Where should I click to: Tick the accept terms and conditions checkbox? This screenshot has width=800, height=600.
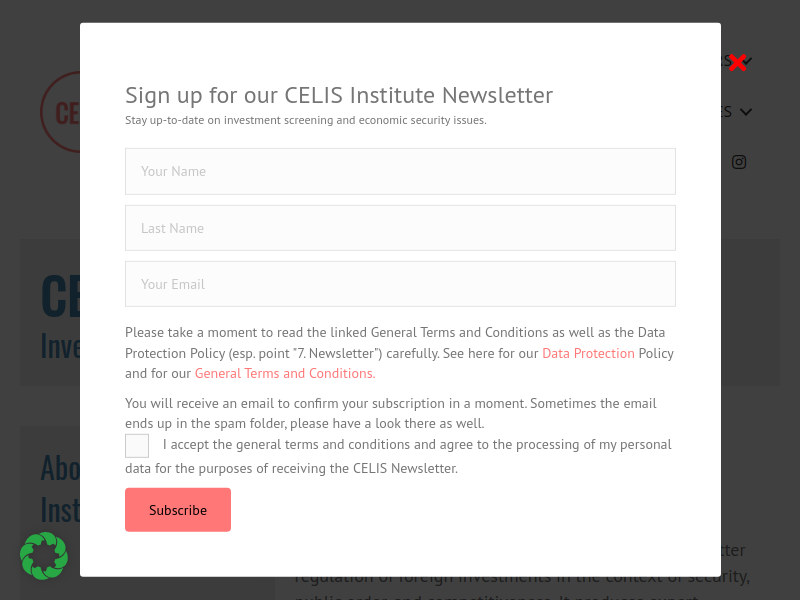click(137, 446)
